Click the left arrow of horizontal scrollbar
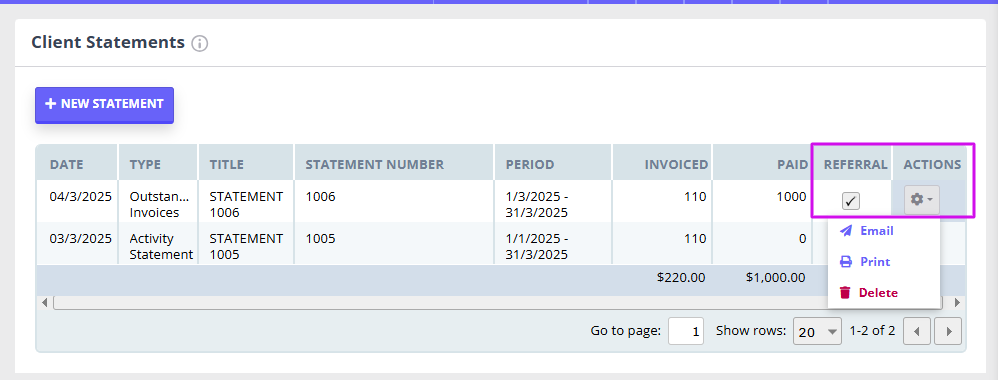 45,303
